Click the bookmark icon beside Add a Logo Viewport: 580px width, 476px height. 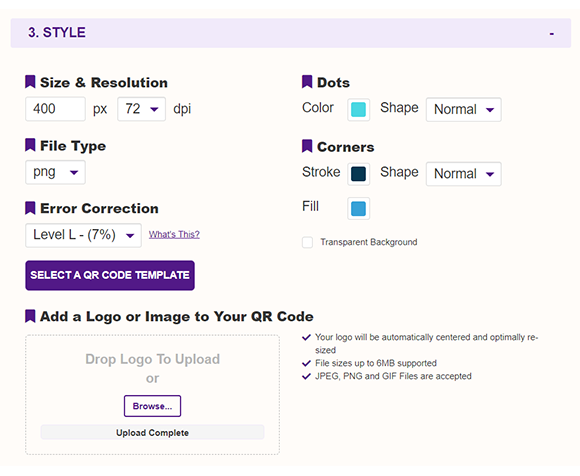click(30, 316)
